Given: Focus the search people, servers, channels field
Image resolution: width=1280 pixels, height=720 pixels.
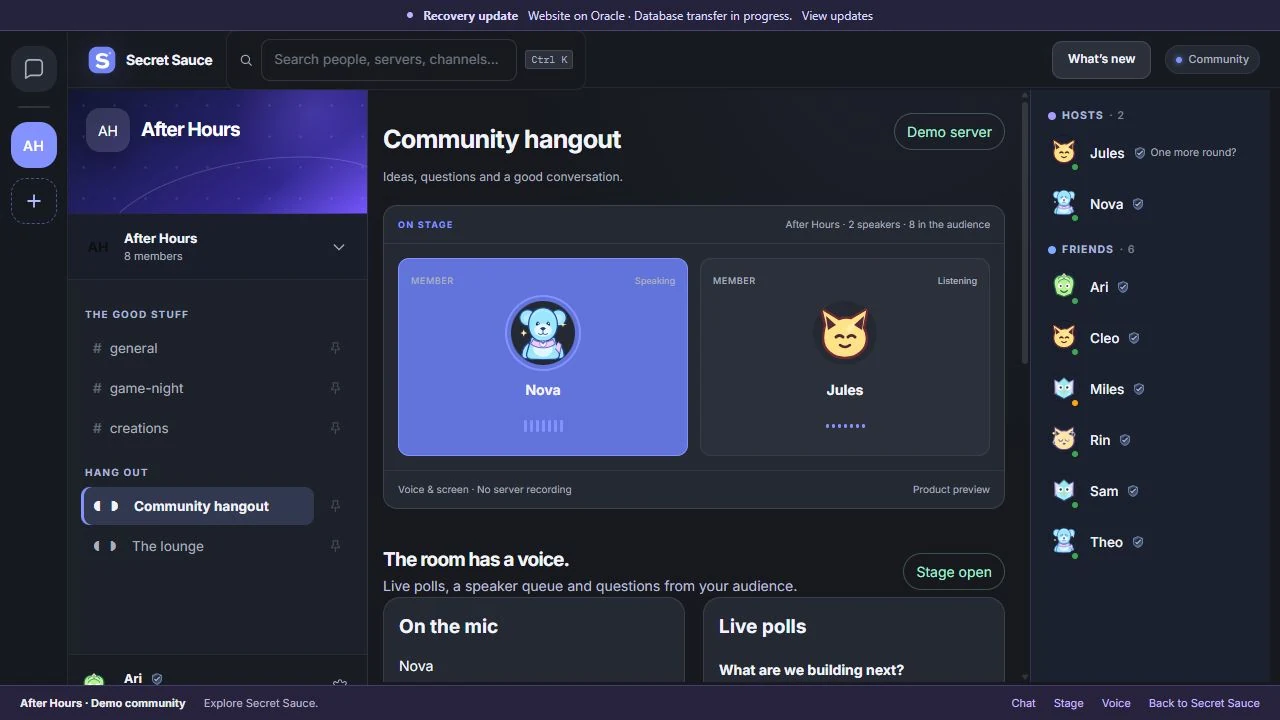Looking at the screenshot, I should point(389,60).
